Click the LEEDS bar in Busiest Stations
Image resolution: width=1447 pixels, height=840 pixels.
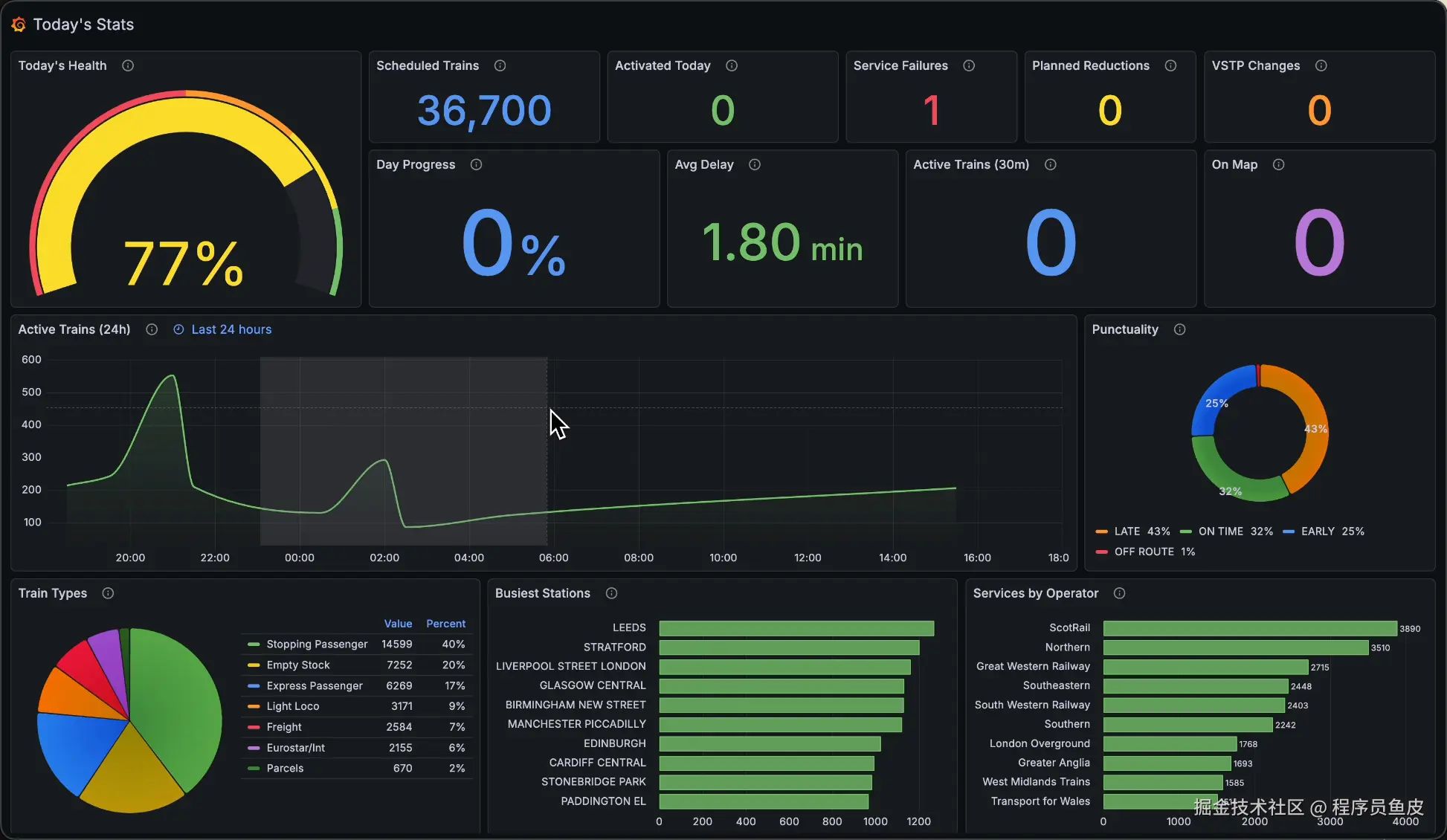796,628
